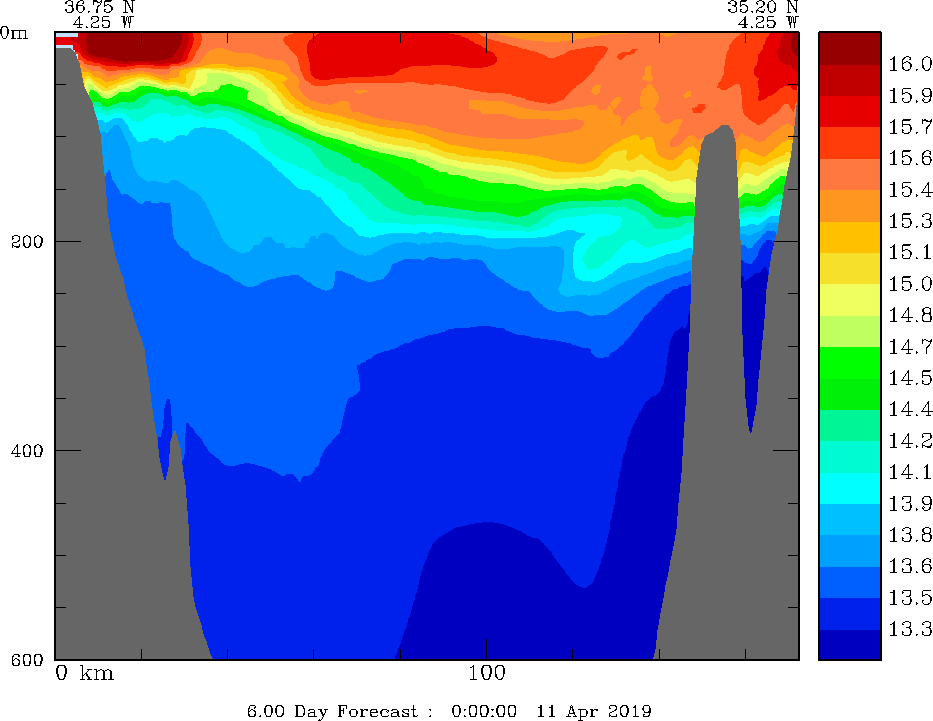Select the darkest blue swatch below 13.3

(850, 644)
